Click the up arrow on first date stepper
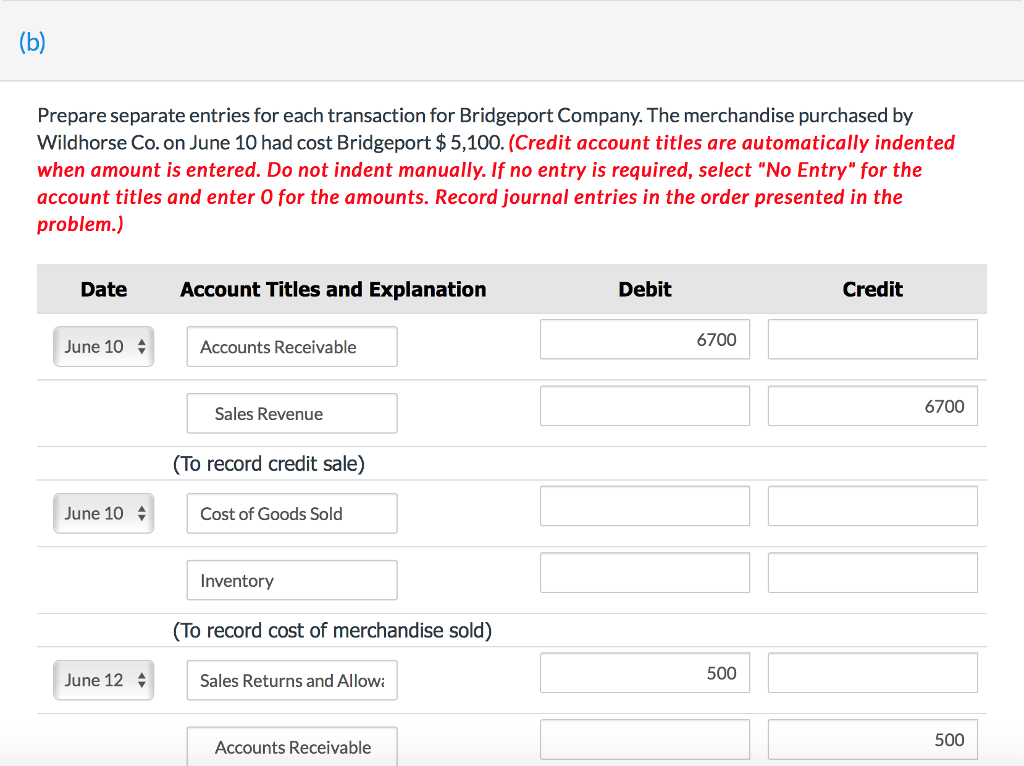This screenshot has height=766, width=1024. point(142,341)
